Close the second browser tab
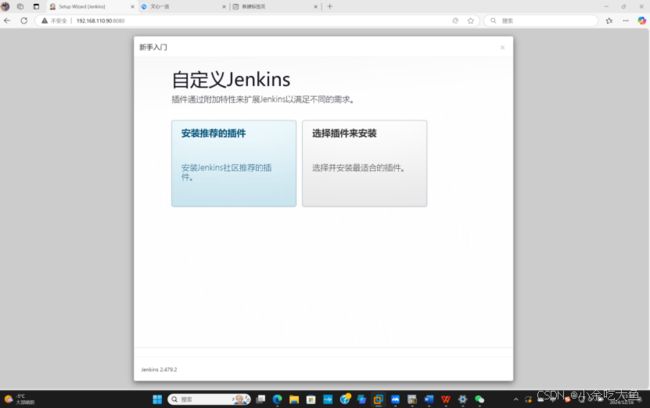This screenshot has height=408, width=650. tap(224, 7)
